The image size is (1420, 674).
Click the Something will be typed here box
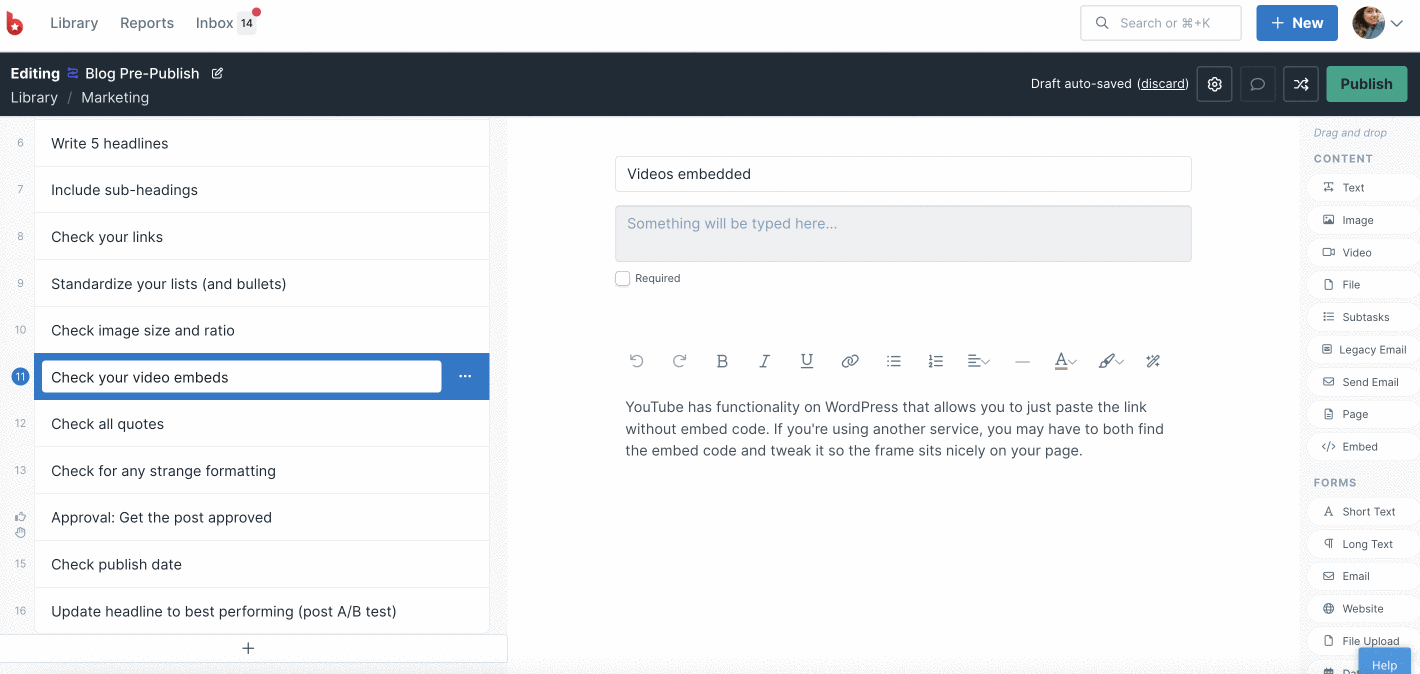pos(903,234)
